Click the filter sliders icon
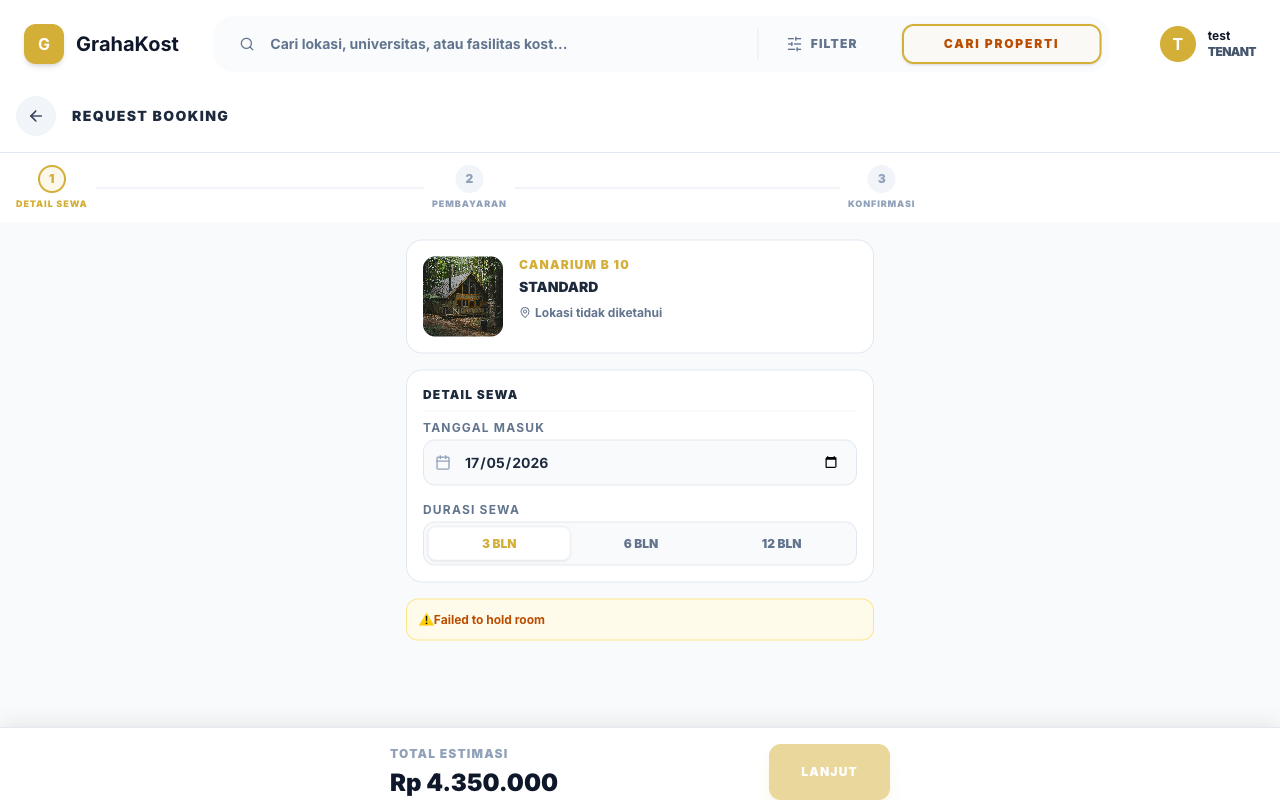 tap(794, 44)
